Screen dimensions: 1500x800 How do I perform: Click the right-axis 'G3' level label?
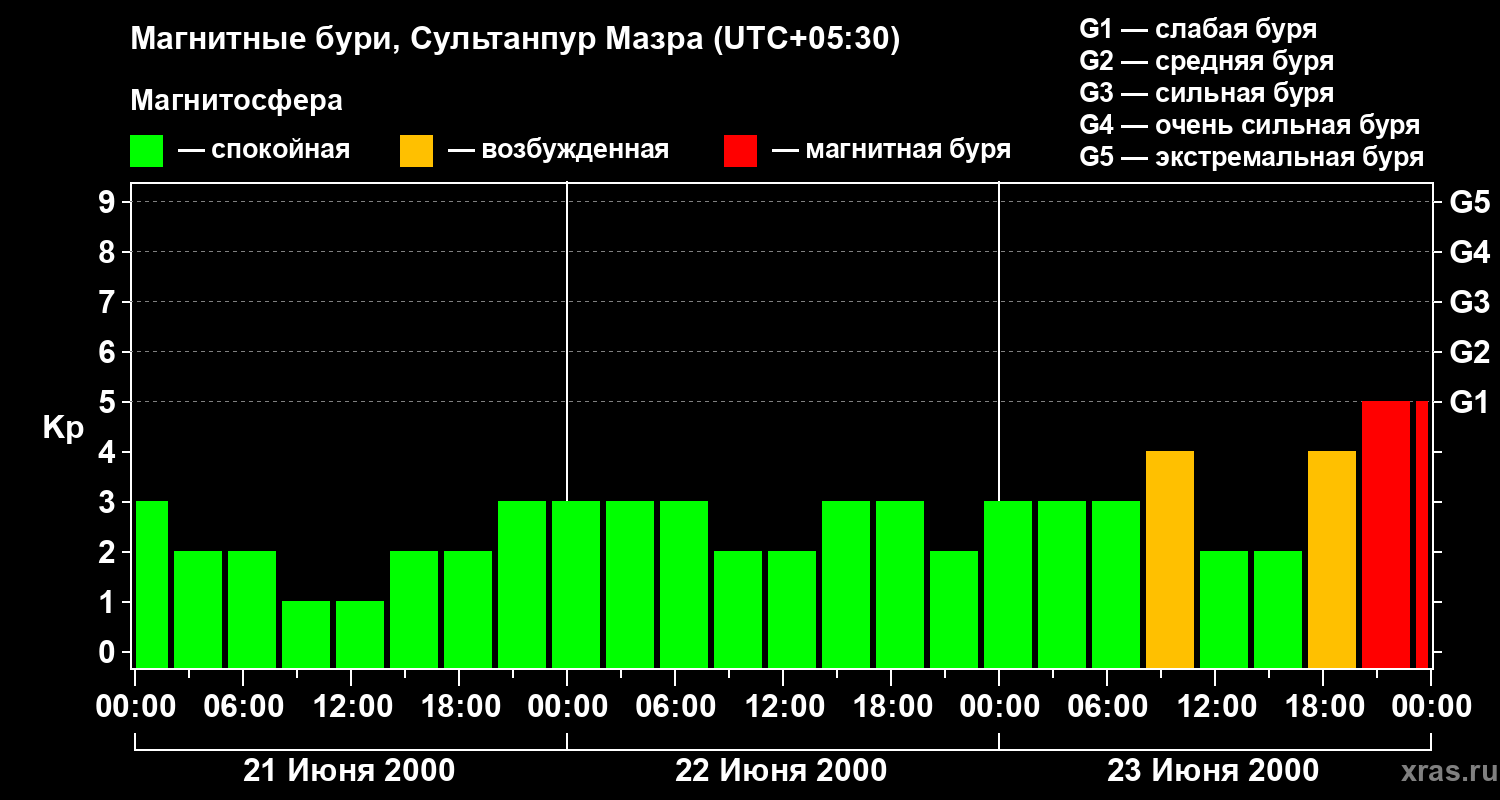click(1469, 302)
